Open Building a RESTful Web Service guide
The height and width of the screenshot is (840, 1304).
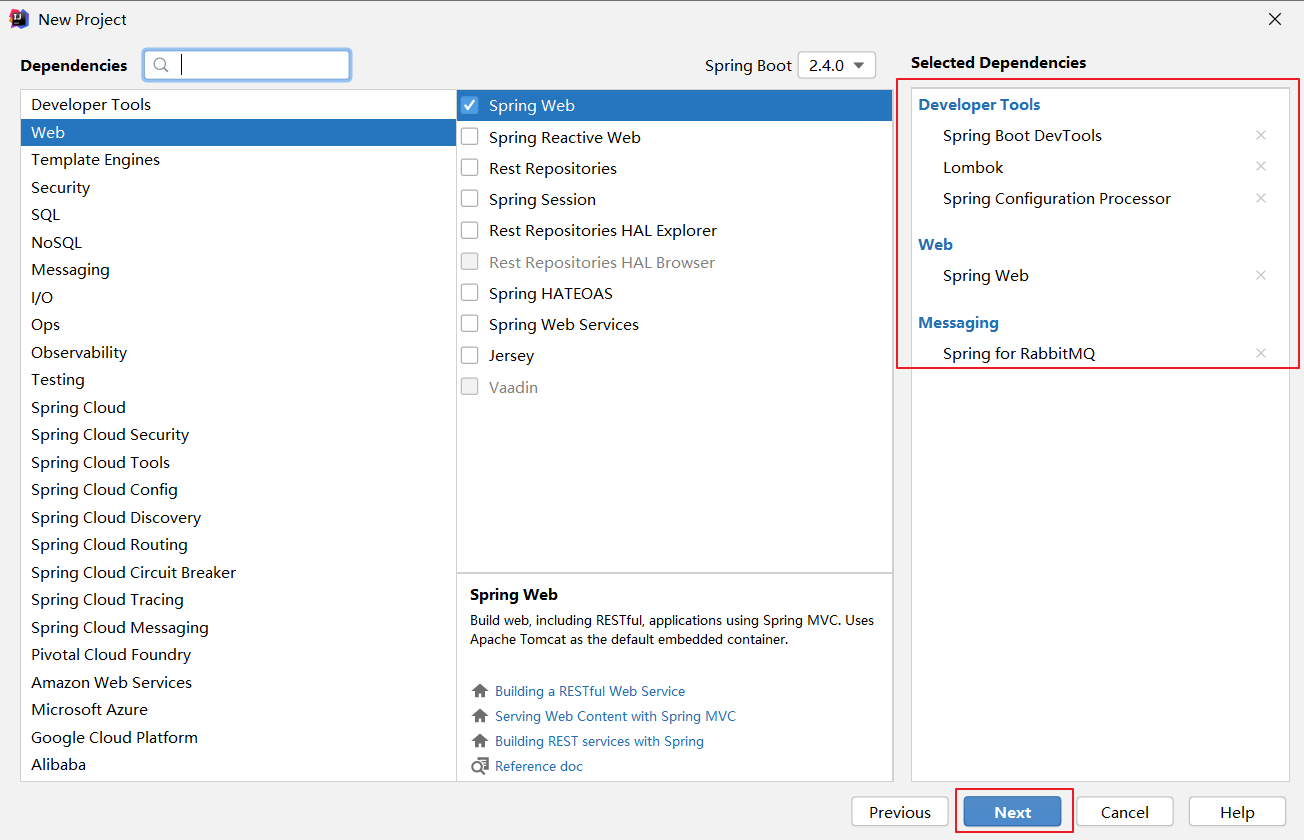(x=590, y=691)
